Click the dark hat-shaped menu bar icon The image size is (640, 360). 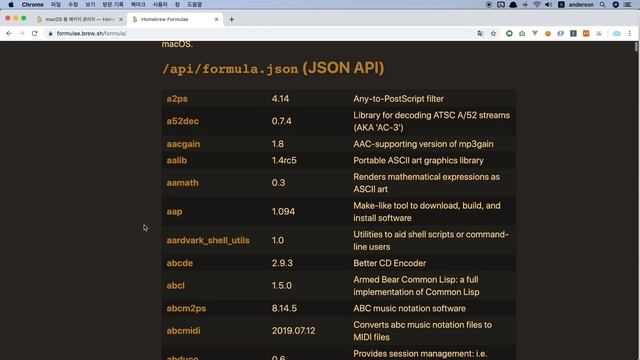513,4
